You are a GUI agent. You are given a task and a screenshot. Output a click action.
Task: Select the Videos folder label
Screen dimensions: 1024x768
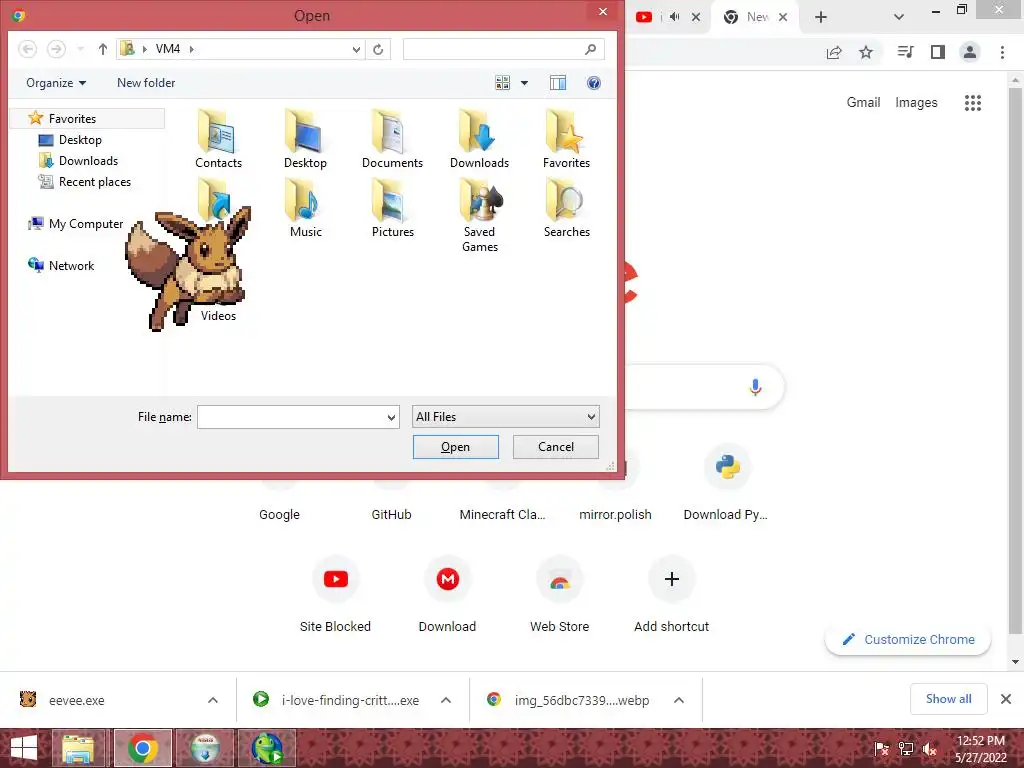click(218, 316)
